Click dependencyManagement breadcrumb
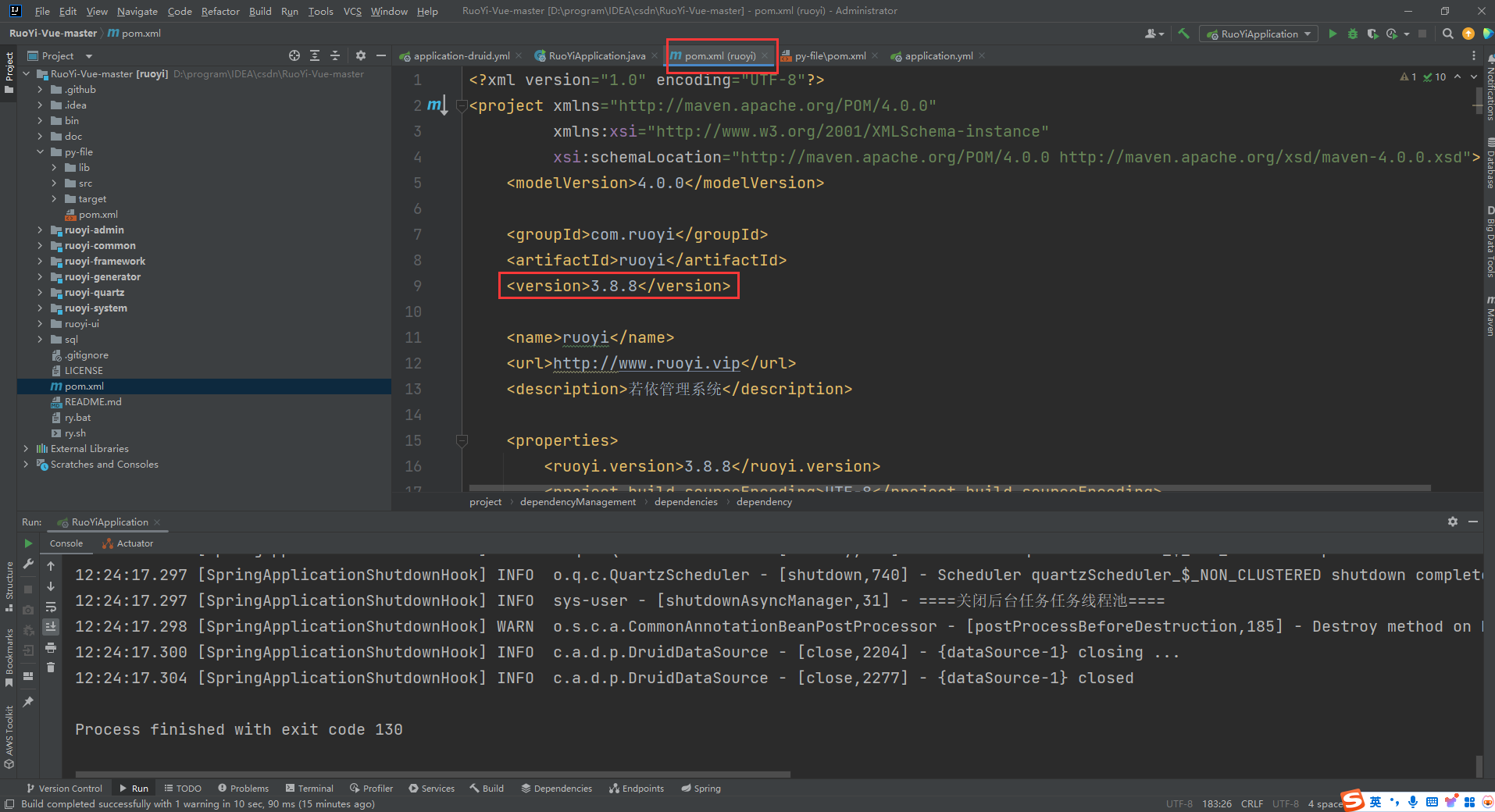The width and height of the screenshot is (1495, 812). (578, 502)
